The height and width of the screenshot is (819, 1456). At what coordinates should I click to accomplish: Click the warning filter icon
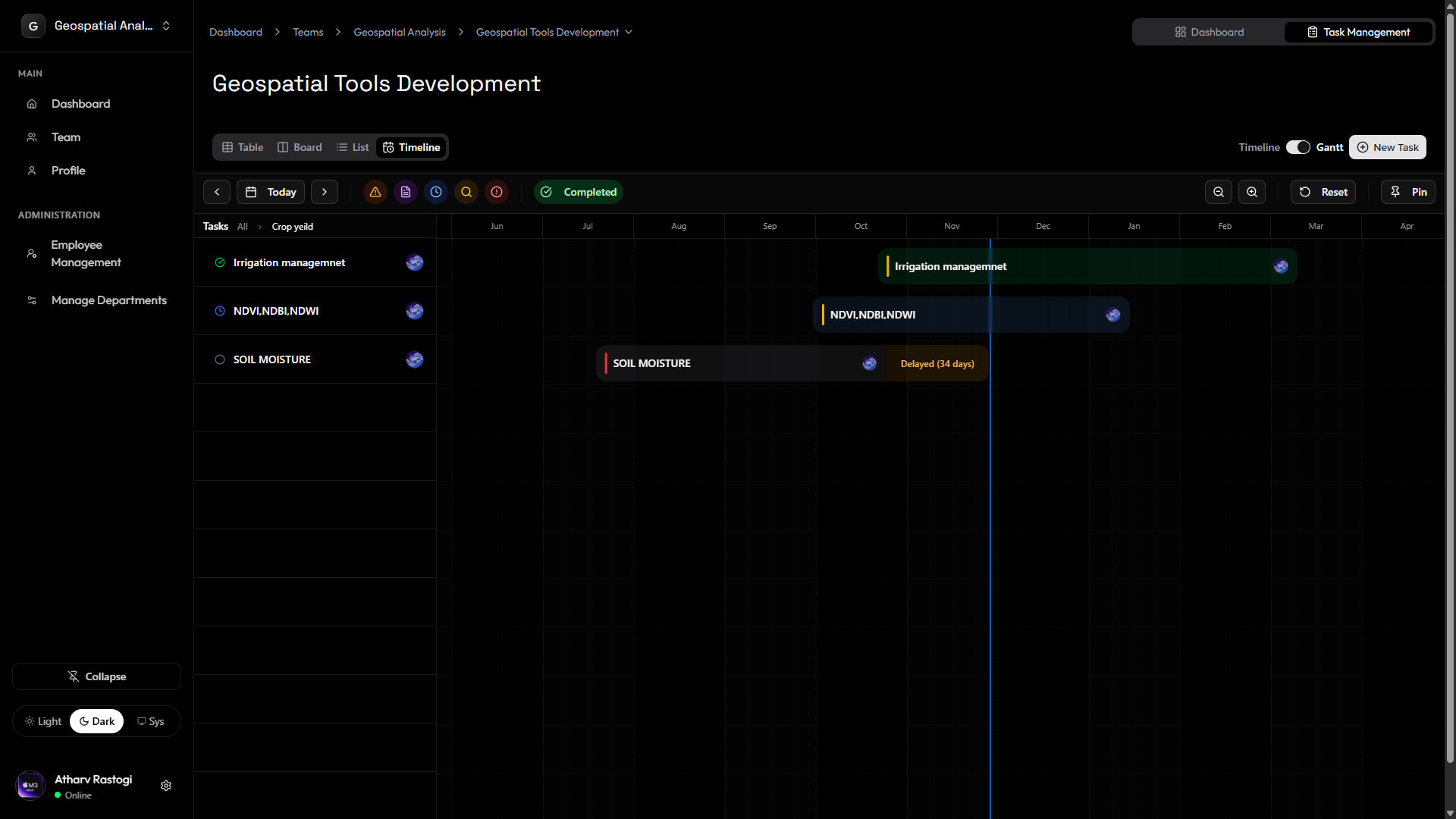click(375, 192)
